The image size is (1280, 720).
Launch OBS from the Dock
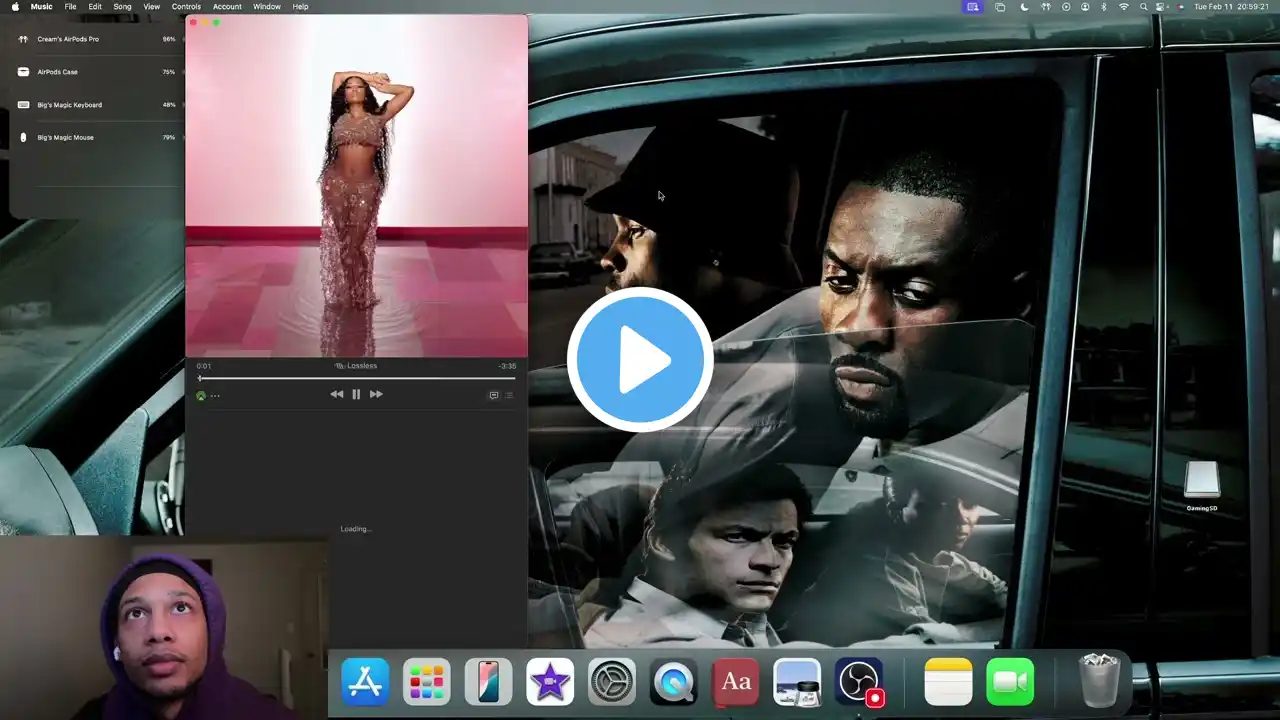(859, 682)
